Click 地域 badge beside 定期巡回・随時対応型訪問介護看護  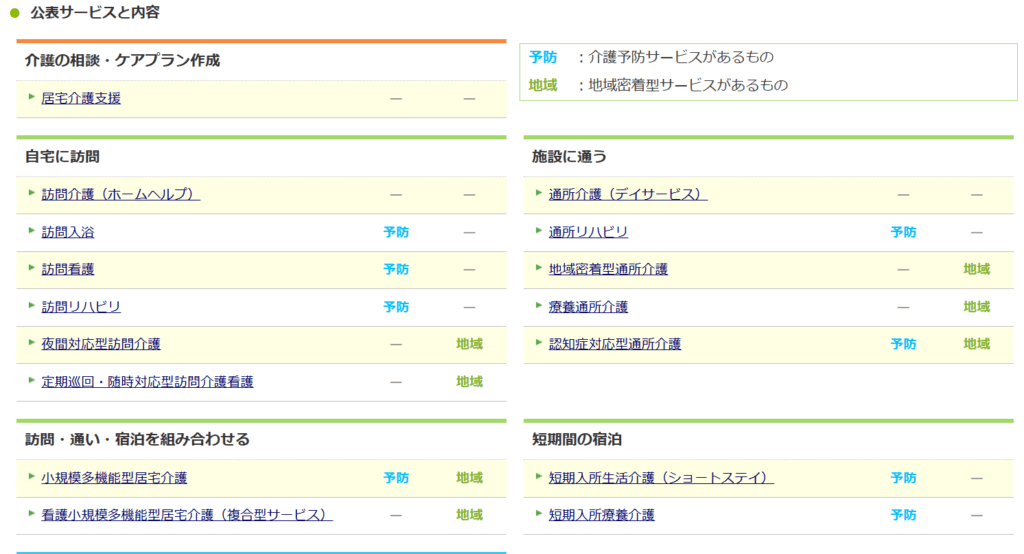click(469, 381)
